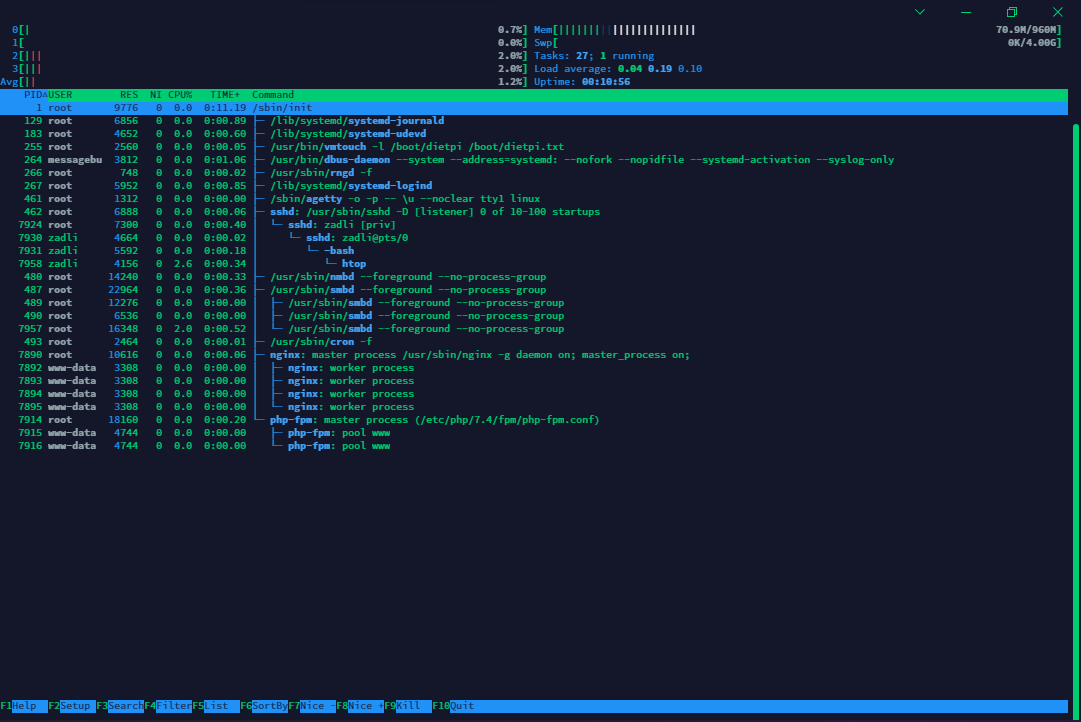Activate the F4 Filter function
1081x722 pixels.
(x=168, y=705)
